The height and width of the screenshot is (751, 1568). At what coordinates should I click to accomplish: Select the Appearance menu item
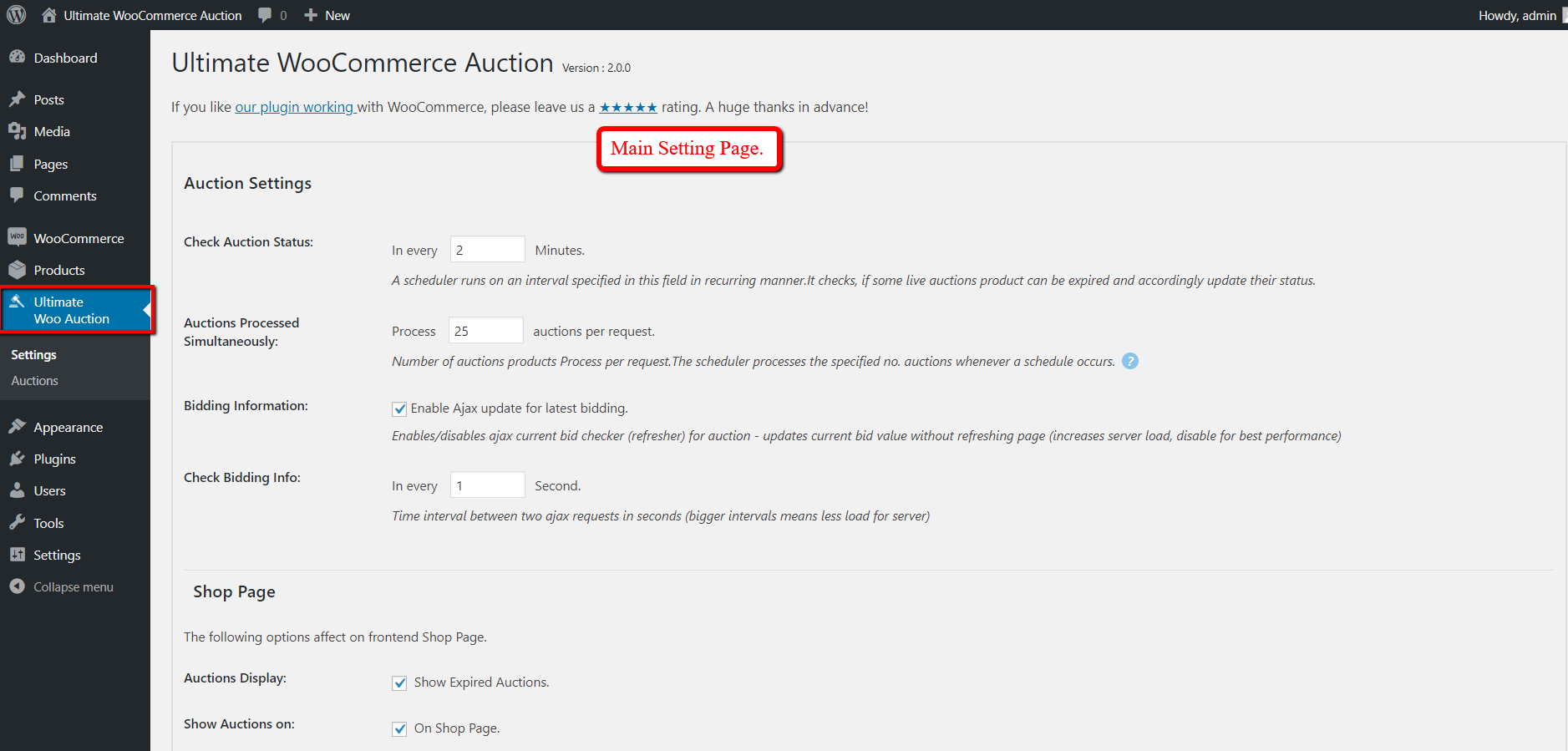pyautogui.click(x=68, y=427)
